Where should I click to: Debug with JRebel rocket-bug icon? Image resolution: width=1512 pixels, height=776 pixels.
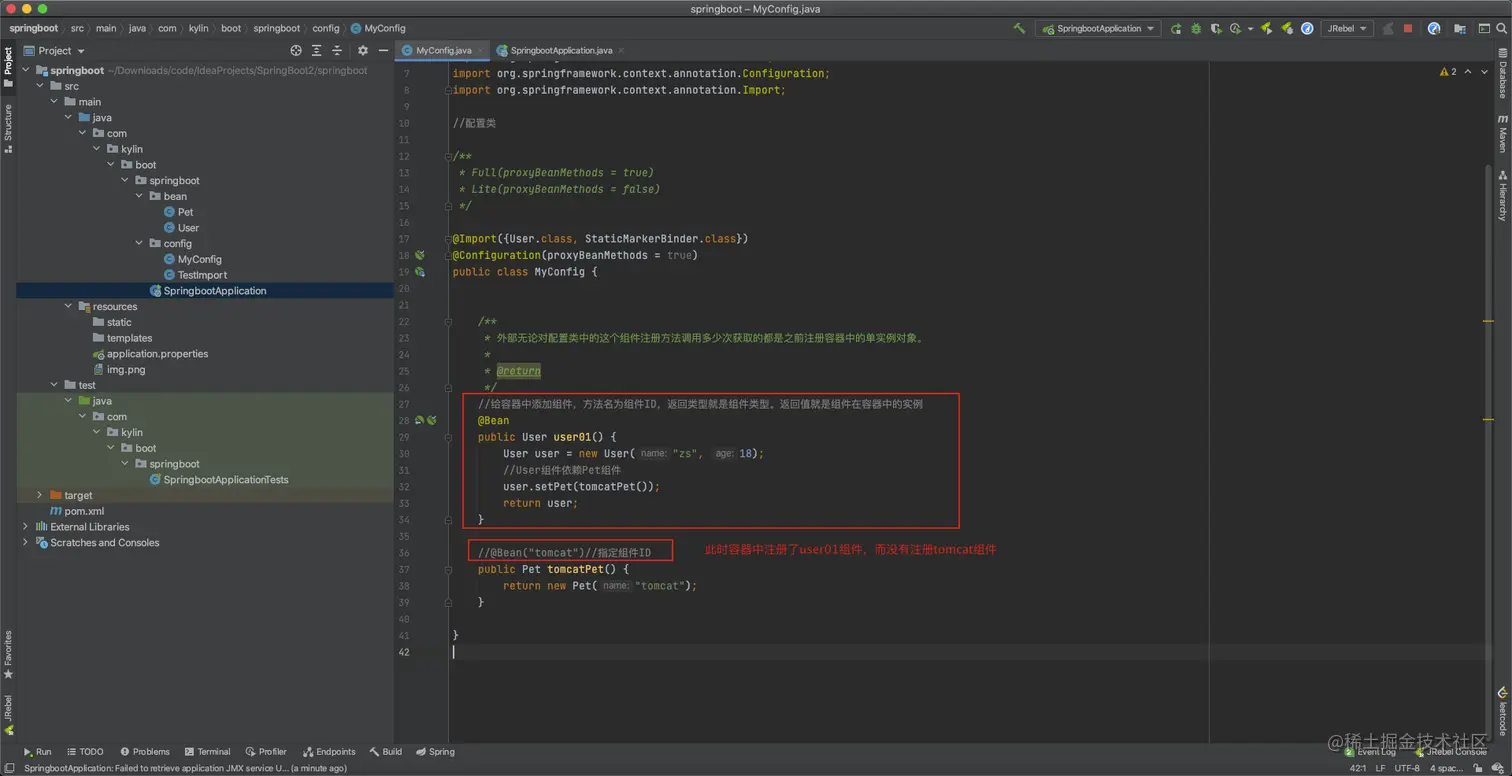click(x=1287, y=28)
